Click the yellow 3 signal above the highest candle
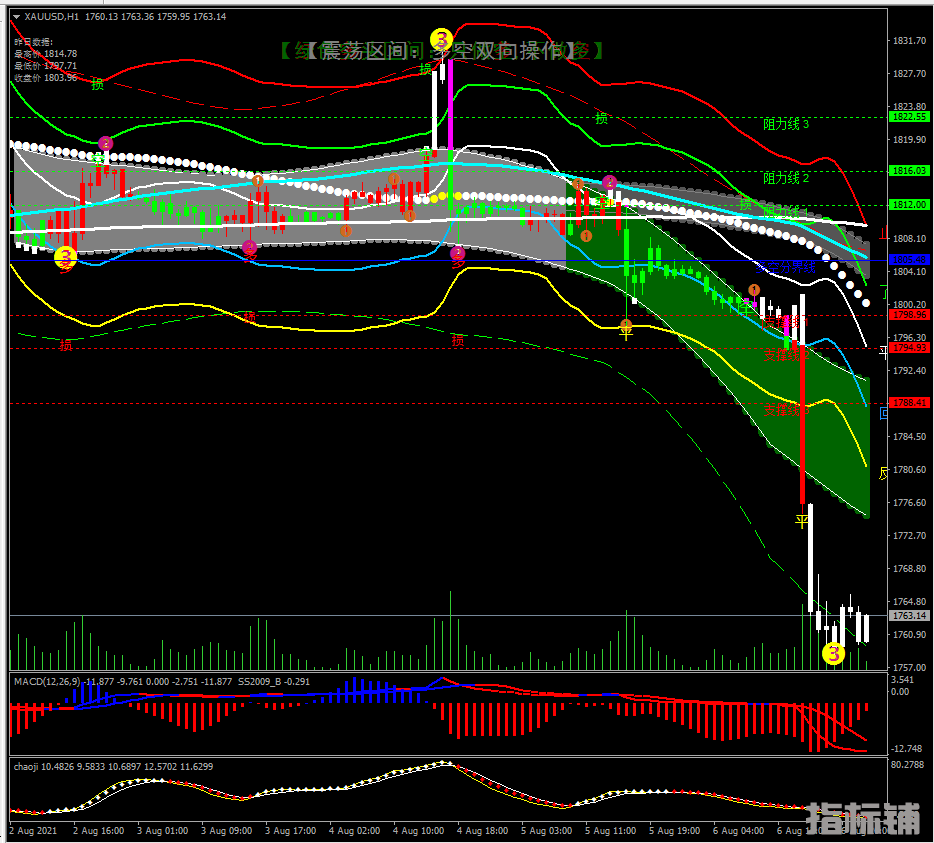 [441, 39]
